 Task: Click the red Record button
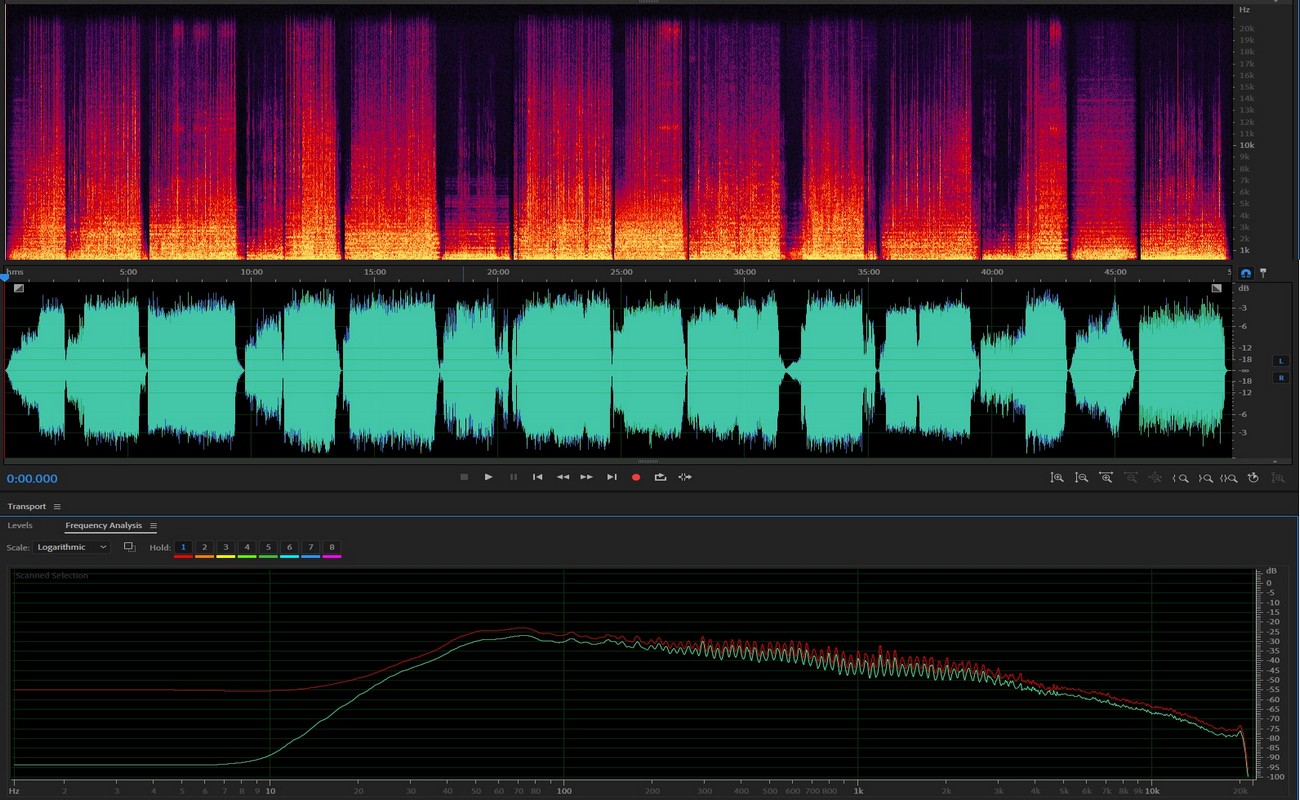[636, 478]
